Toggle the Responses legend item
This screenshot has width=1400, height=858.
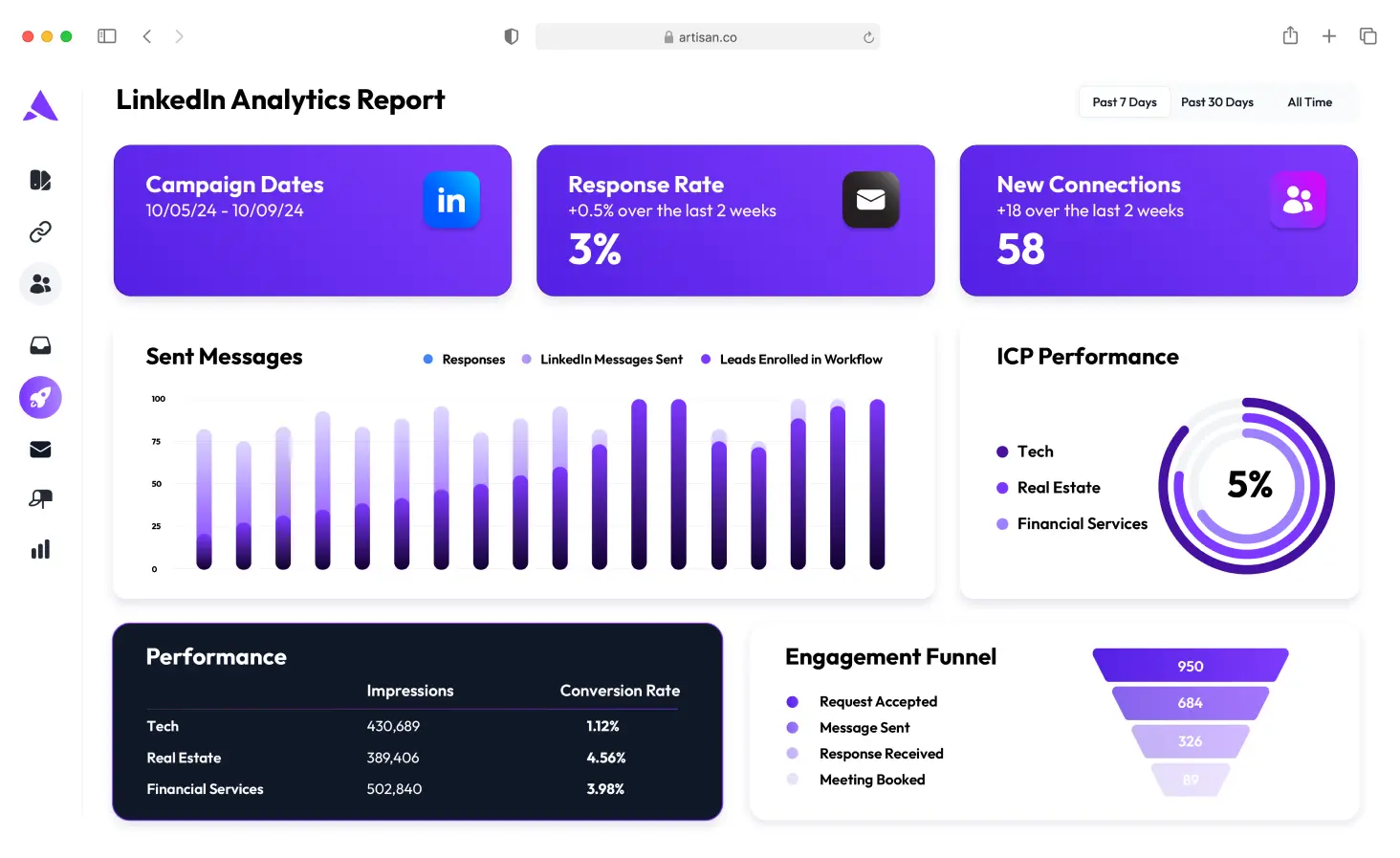pos(465,360)
